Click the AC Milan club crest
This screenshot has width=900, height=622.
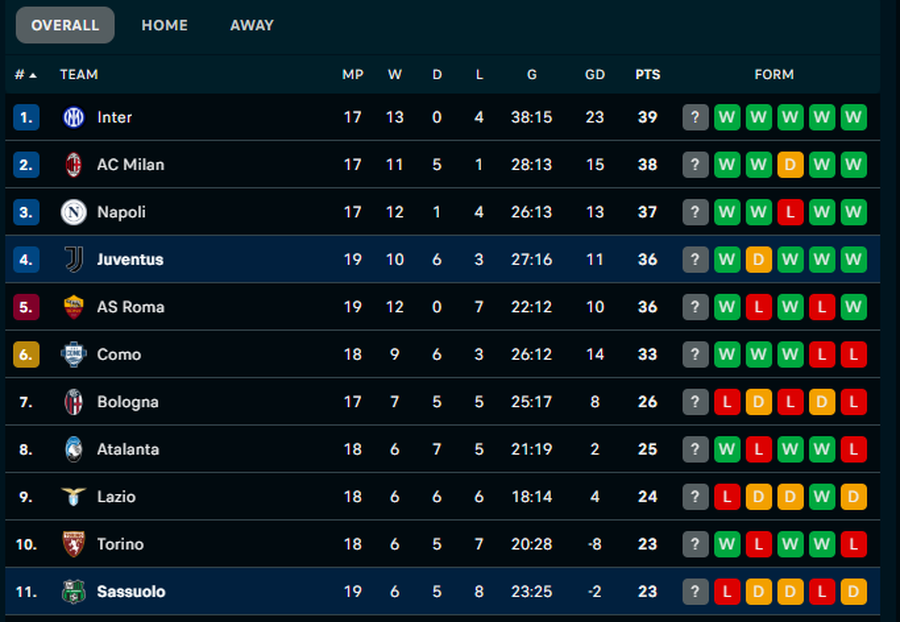73,164
